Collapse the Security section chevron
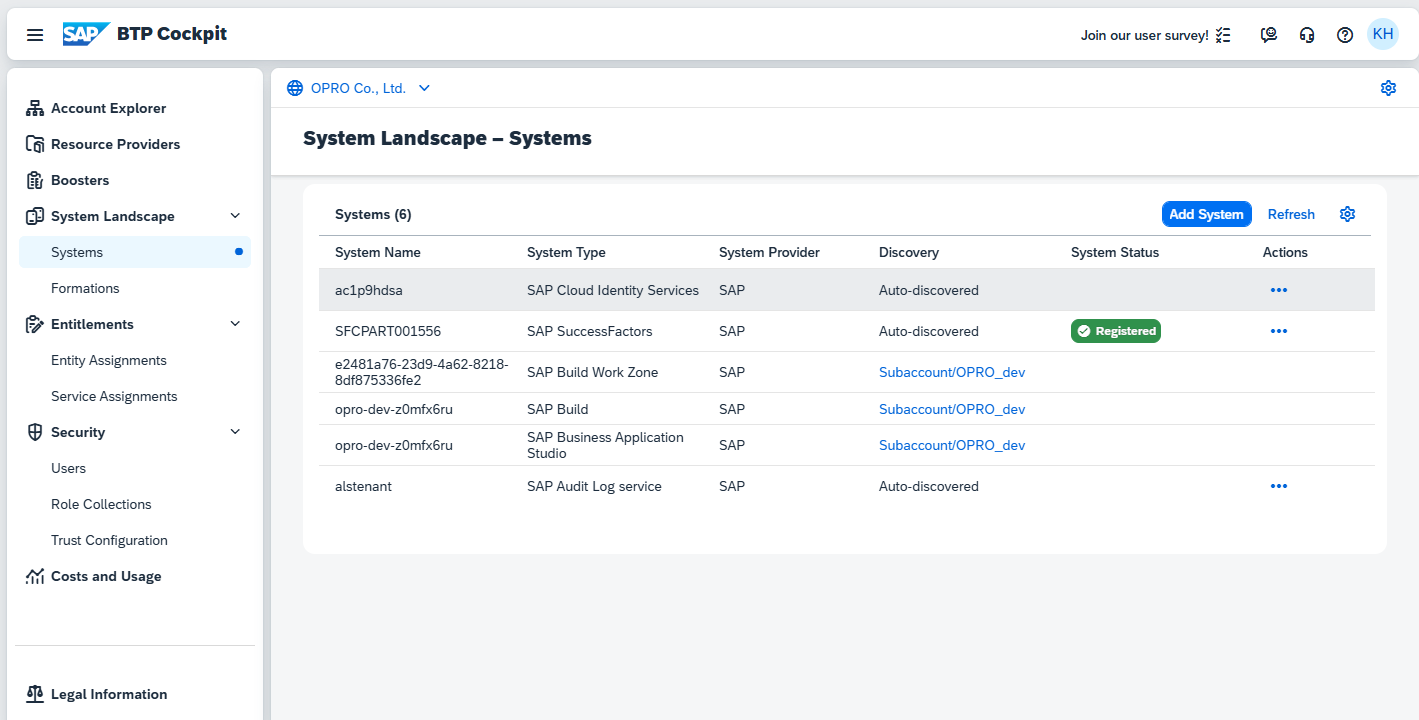1419x720 pixels. coord(235,432)
